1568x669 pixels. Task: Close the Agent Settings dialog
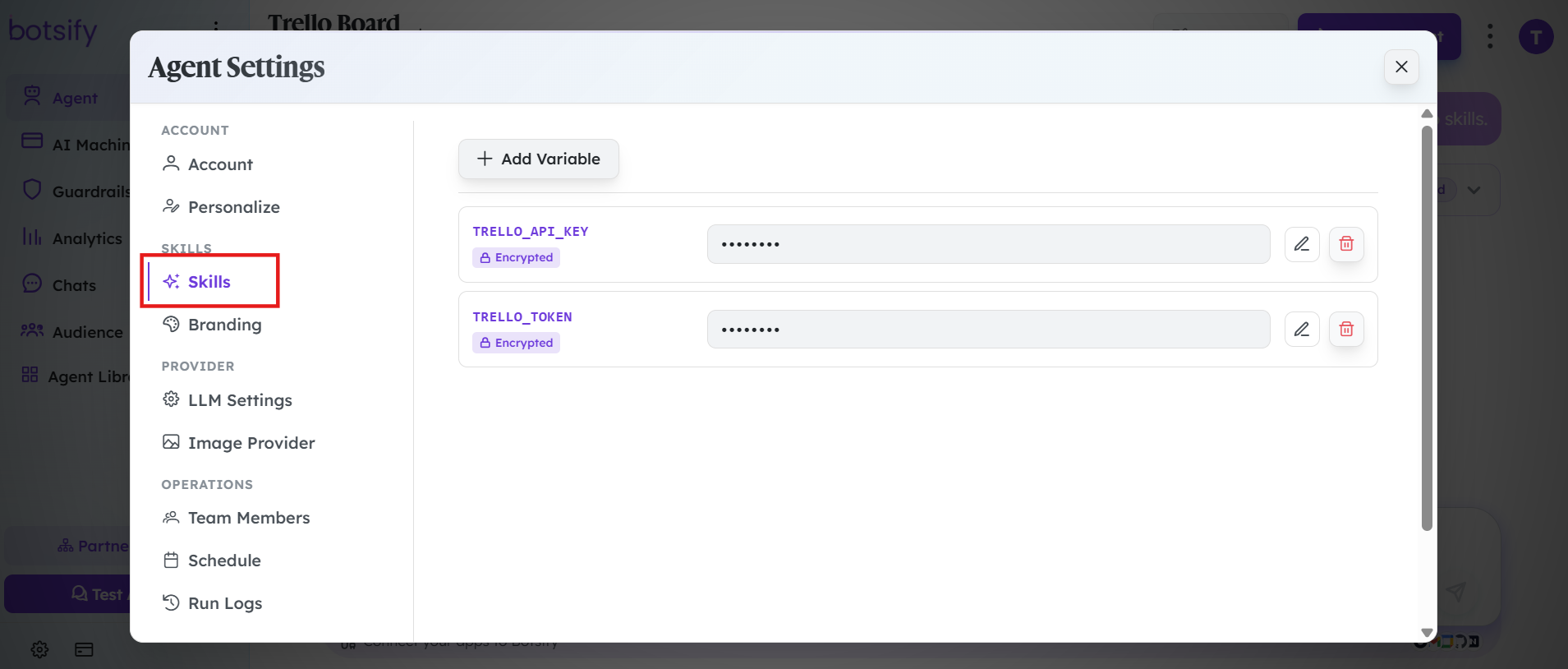[x=1401, y=67]
